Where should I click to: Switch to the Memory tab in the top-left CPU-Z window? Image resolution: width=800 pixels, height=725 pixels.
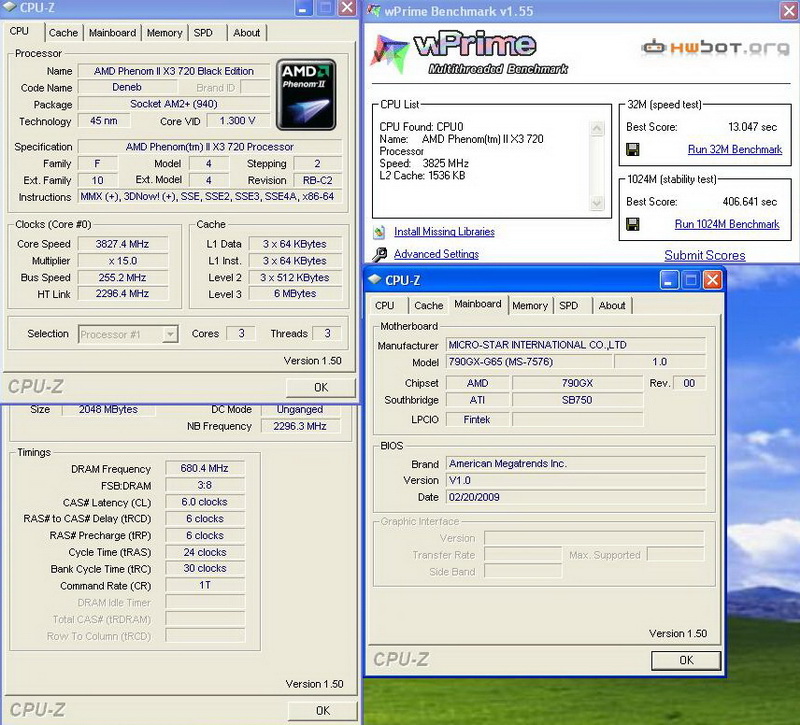(x=164, y=33)
